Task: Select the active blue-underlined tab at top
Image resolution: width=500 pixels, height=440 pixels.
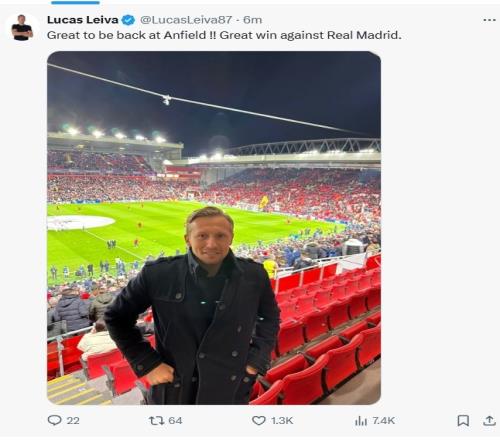Action: (x=75, y=3)
